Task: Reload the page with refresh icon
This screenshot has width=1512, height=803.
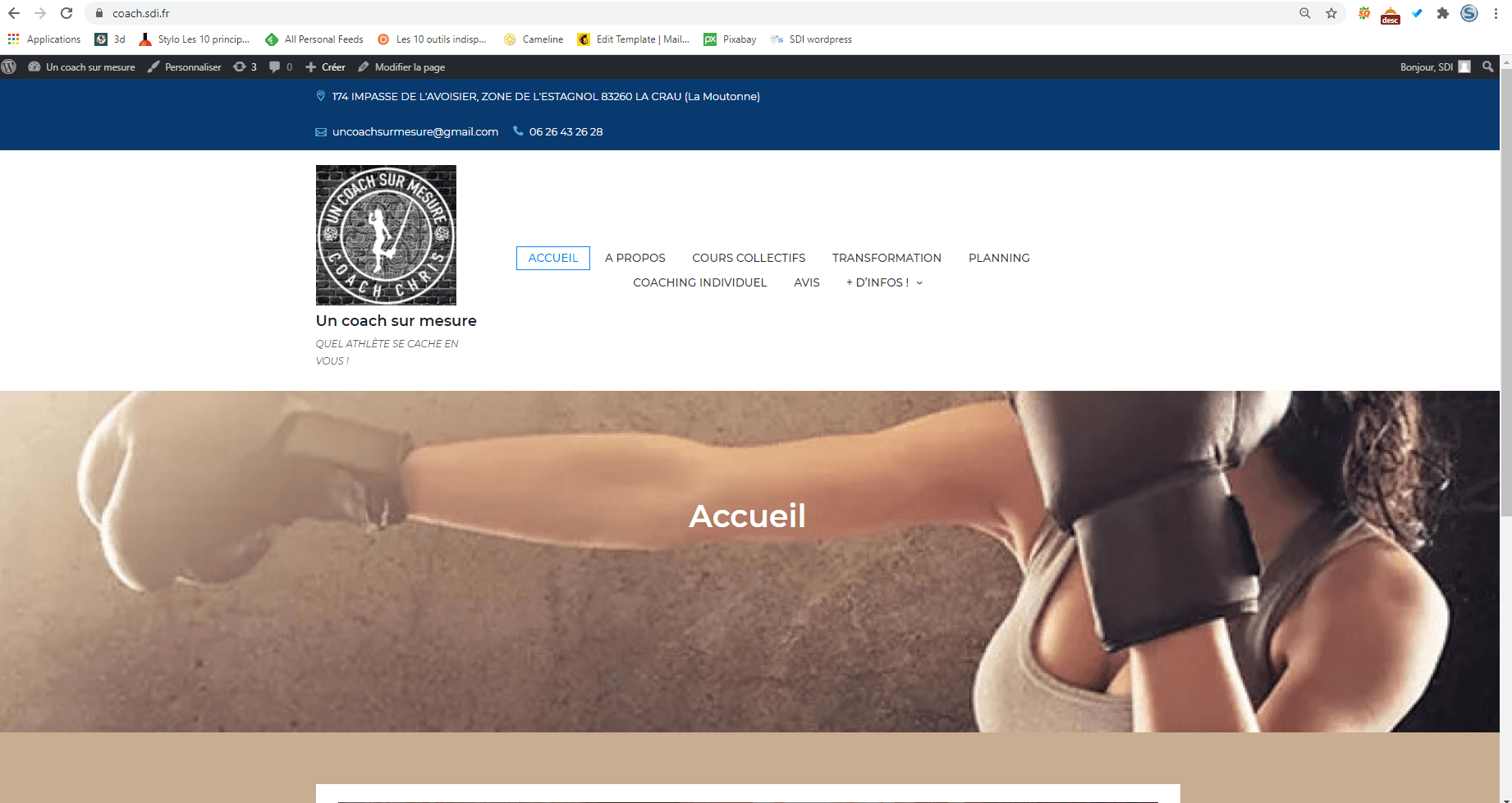Action: tap(66, 13)
